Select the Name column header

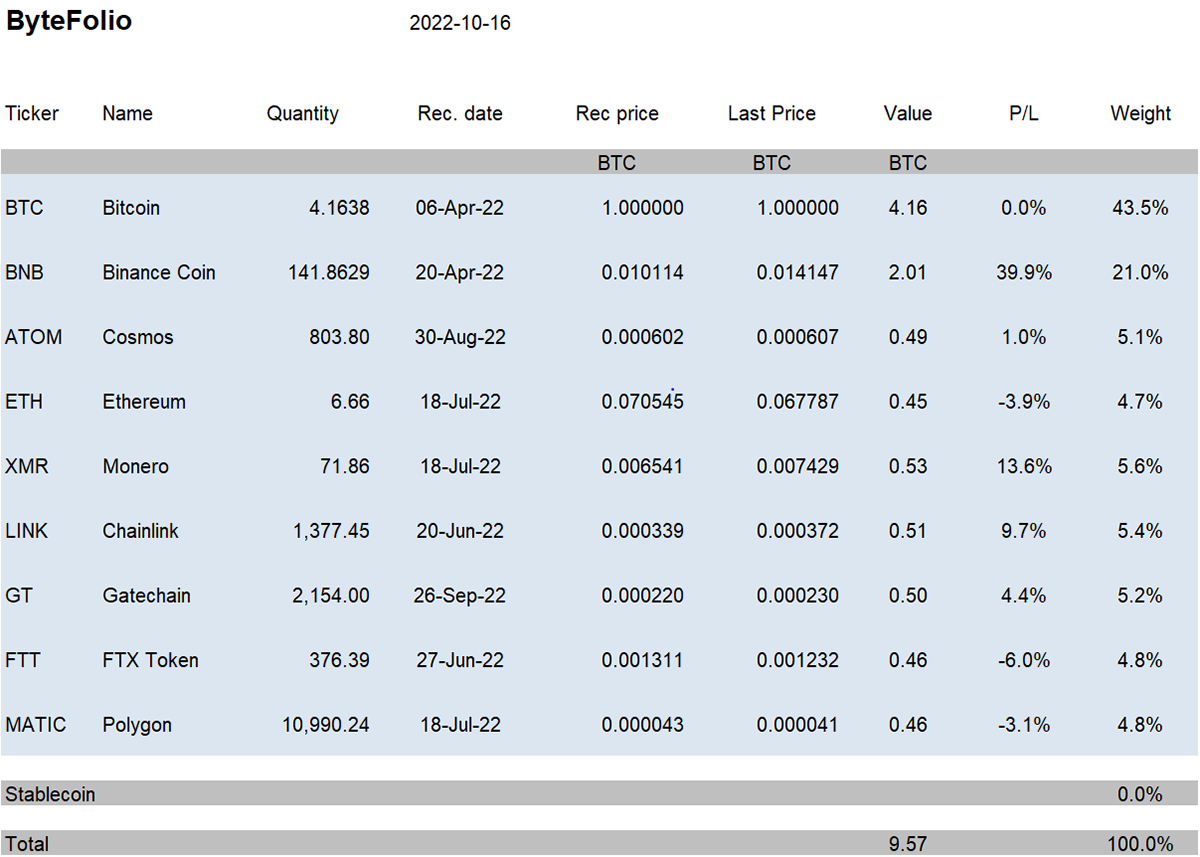(x=128, y=113)
